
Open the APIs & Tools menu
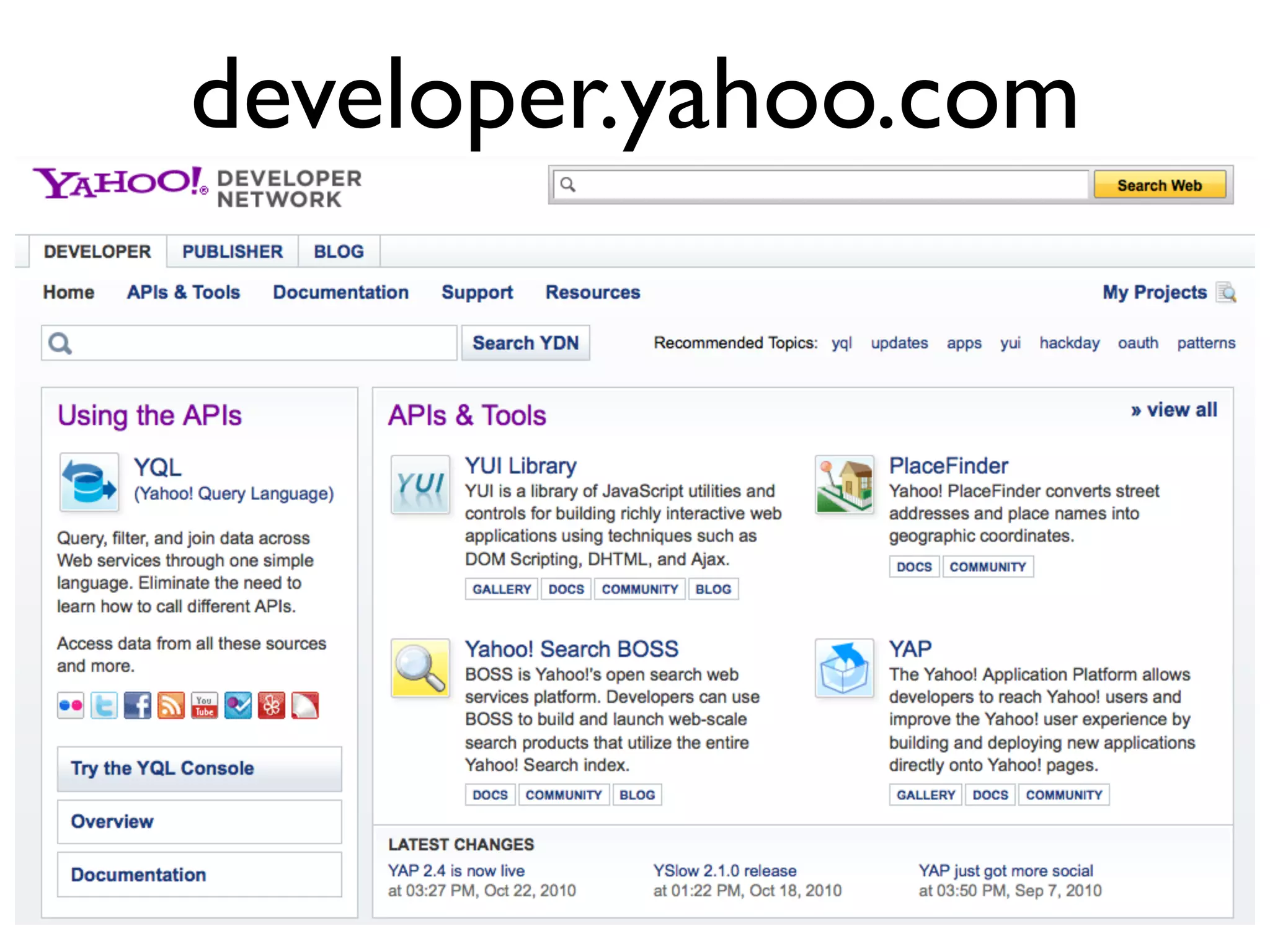[x=184, y=292]
